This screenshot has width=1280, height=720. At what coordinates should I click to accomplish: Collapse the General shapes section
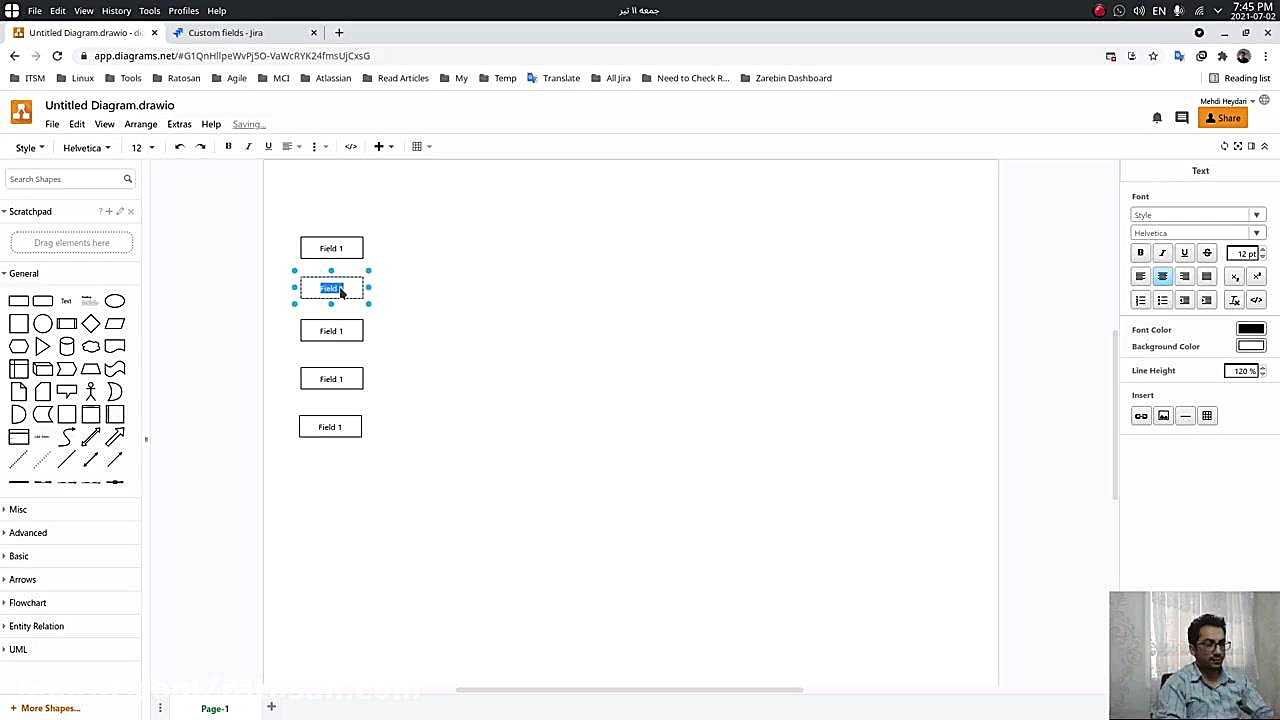click(24, 274)
